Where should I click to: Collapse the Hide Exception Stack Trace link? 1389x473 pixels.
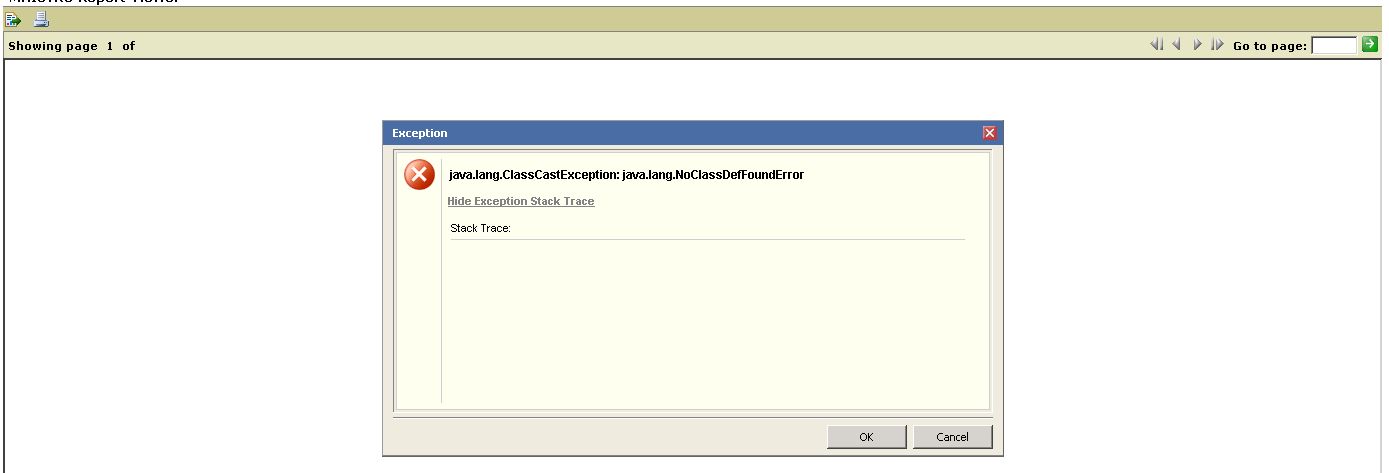[x=521, y=201]
